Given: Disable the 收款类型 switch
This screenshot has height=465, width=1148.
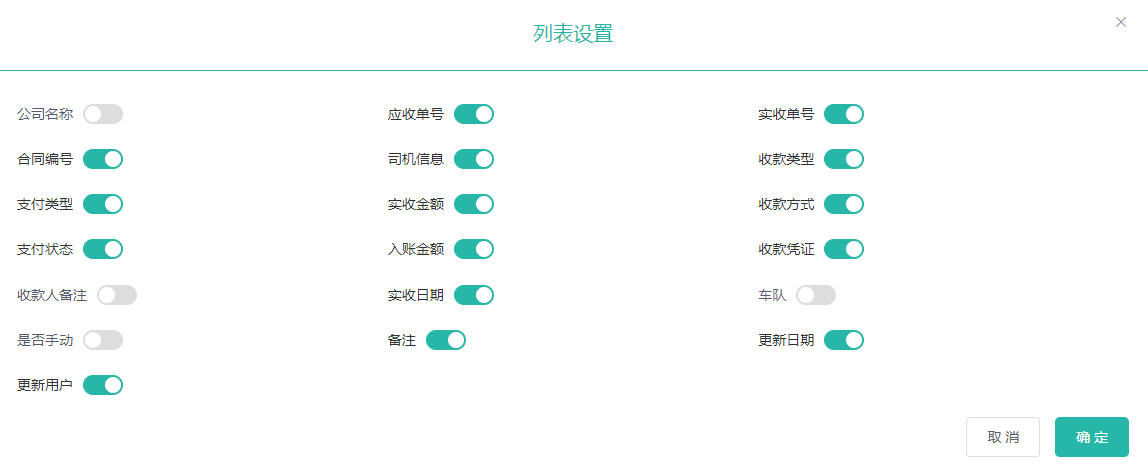Looking at the screenshot, I should click(844, 159).
